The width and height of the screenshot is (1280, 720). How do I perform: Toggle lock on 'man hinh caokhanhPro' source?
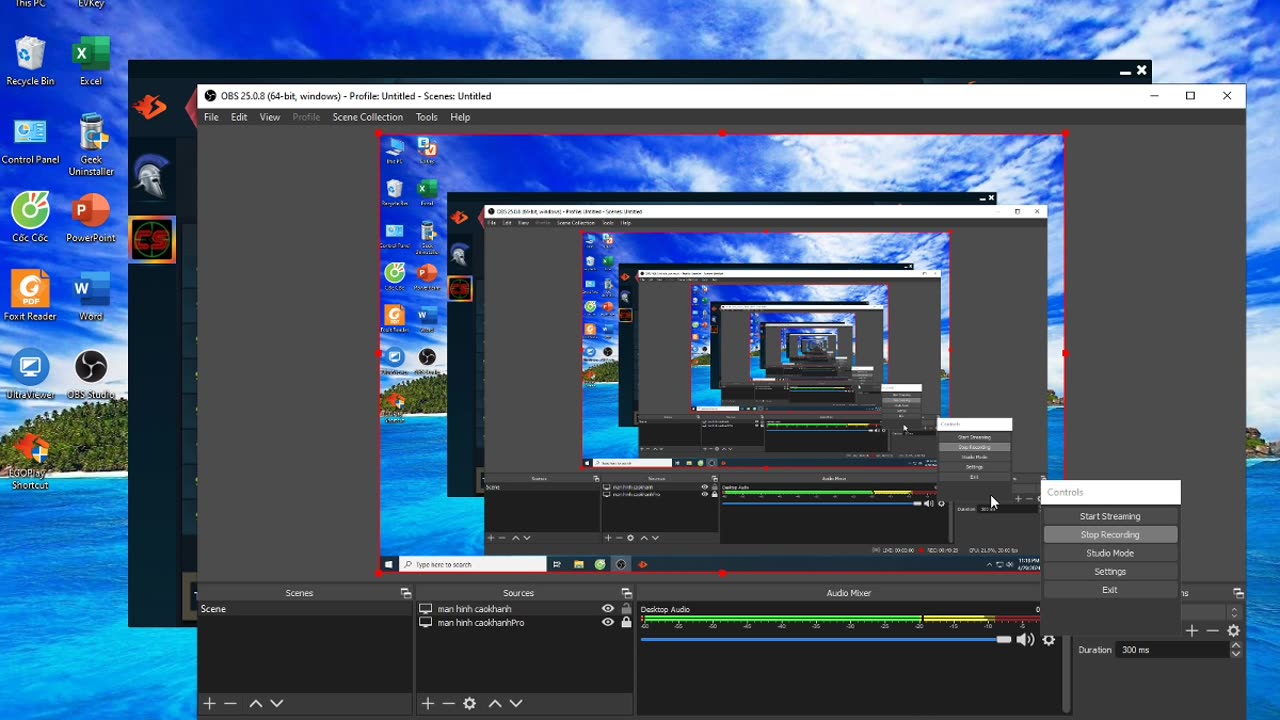[x=626, y=622]
